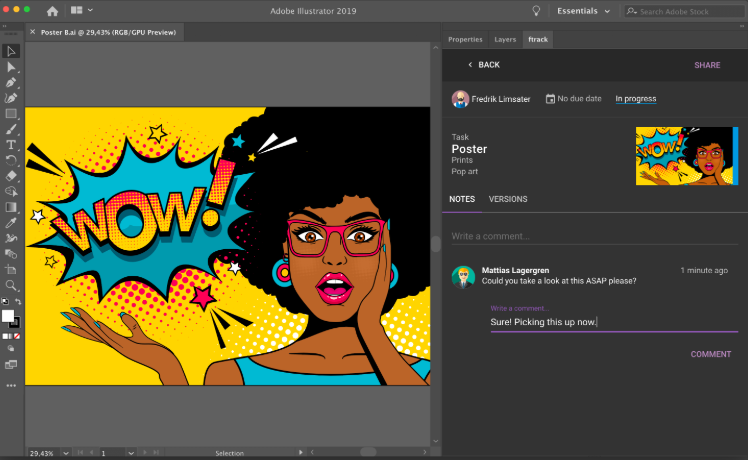Open the Essentials workspace switcher
This screenshot has height=460, width=748.
coord(583,11)
